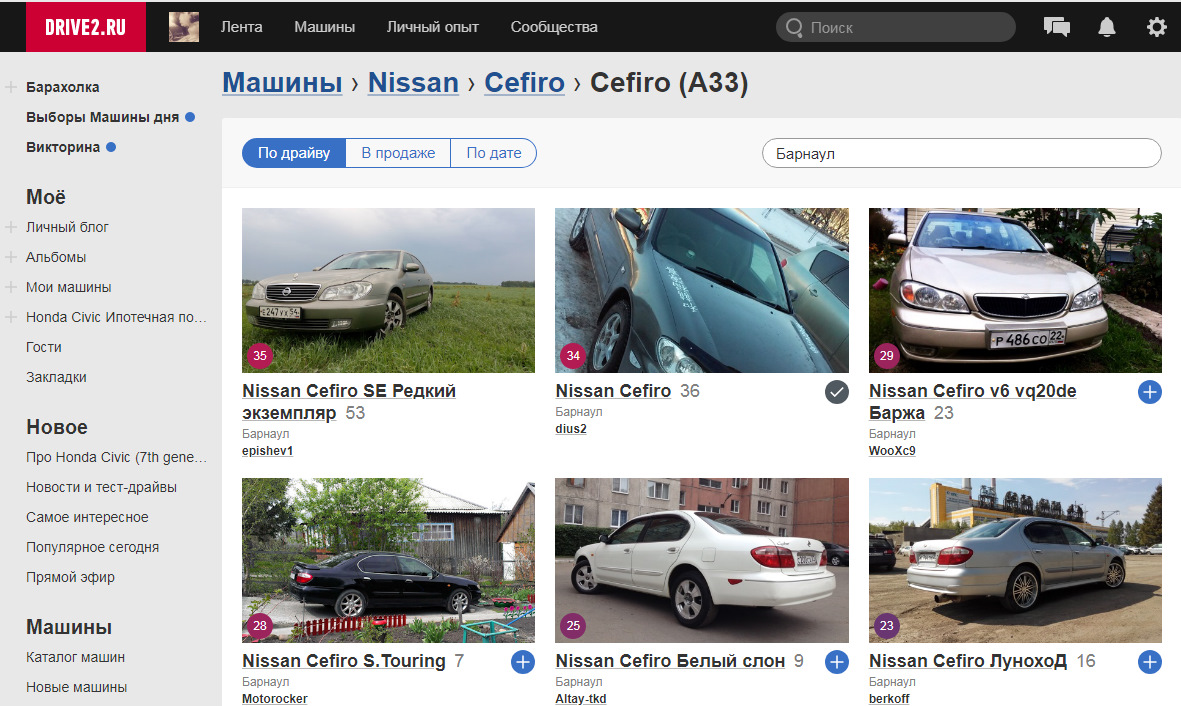Open notifications bell icon
The width and height of the screenshot is (1181, 706).
pos(1106,27)
